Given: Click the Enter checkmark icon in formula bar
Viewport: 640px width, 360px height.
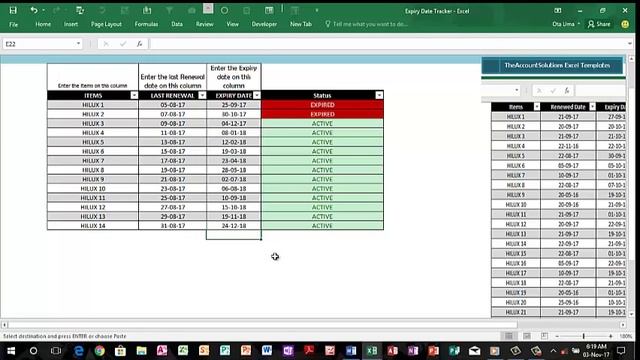Looking at the screenshot, I should click(x=123, y=44).
